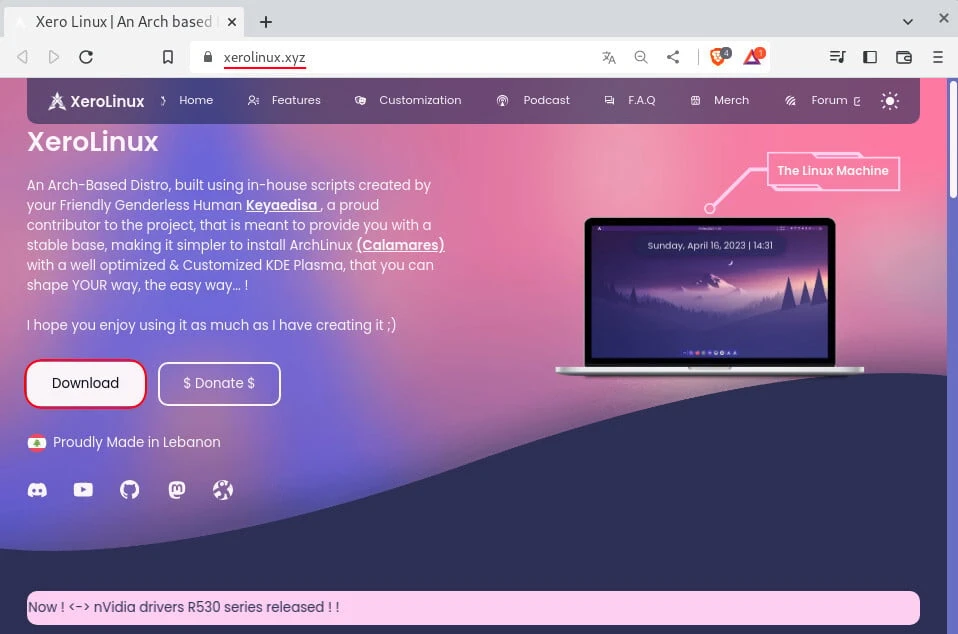Viewport: 958px width, 634px height.
Task: Follow the Calamares link
Action: coord(400,245)
